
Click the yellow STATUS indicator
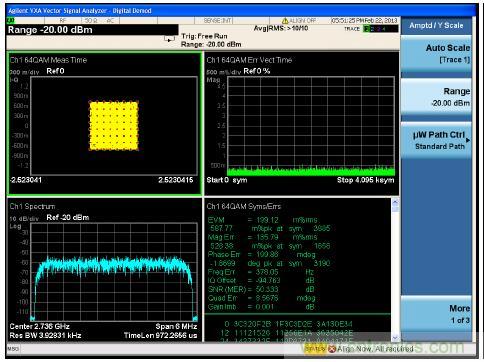[314, 349]
